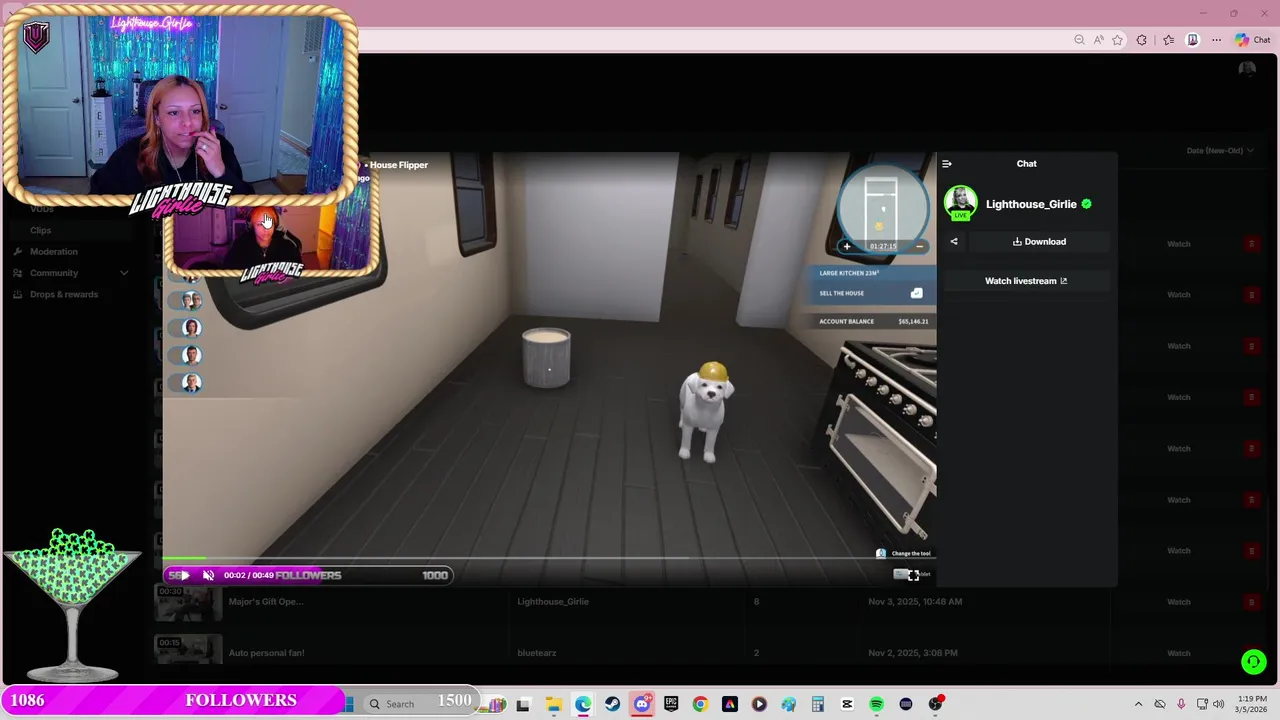This screenshot has width=1280, height=720.
Task: Open Epic Games launcher from the taskbar
Action: click(671, 704)
